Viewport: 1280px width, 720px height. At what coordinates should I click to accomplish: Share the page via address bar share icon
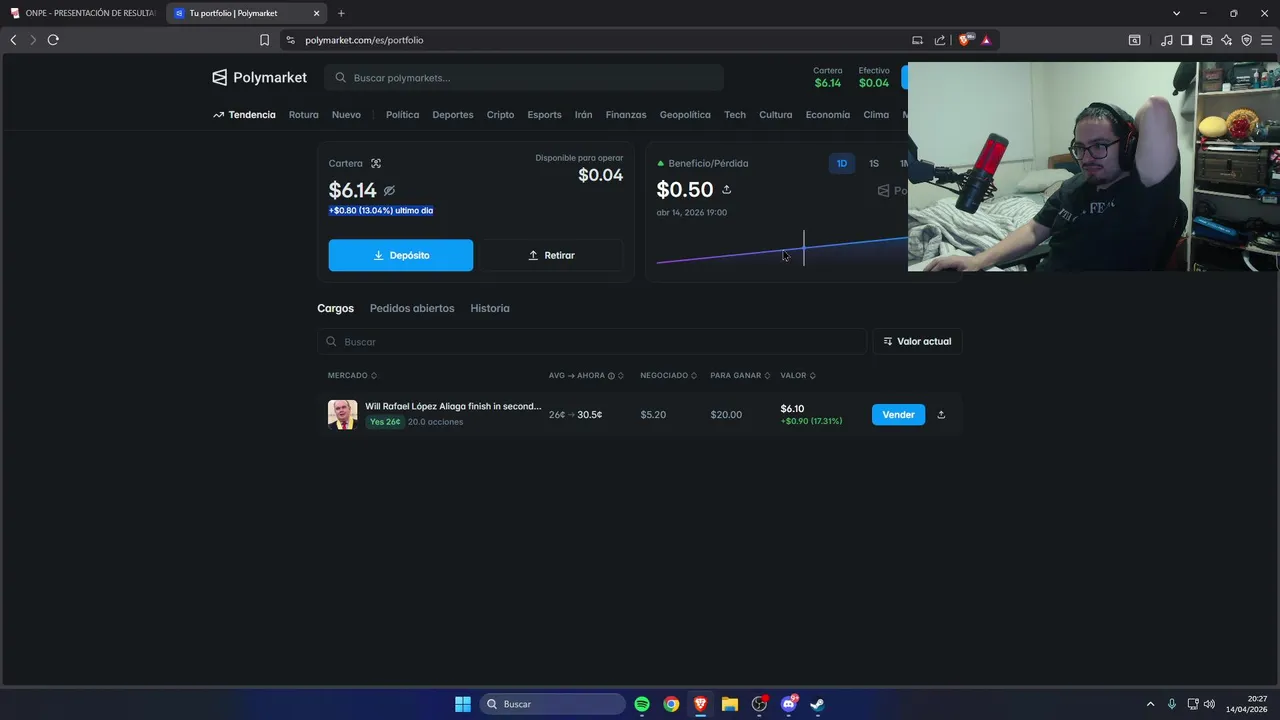[x=940, y=40]
